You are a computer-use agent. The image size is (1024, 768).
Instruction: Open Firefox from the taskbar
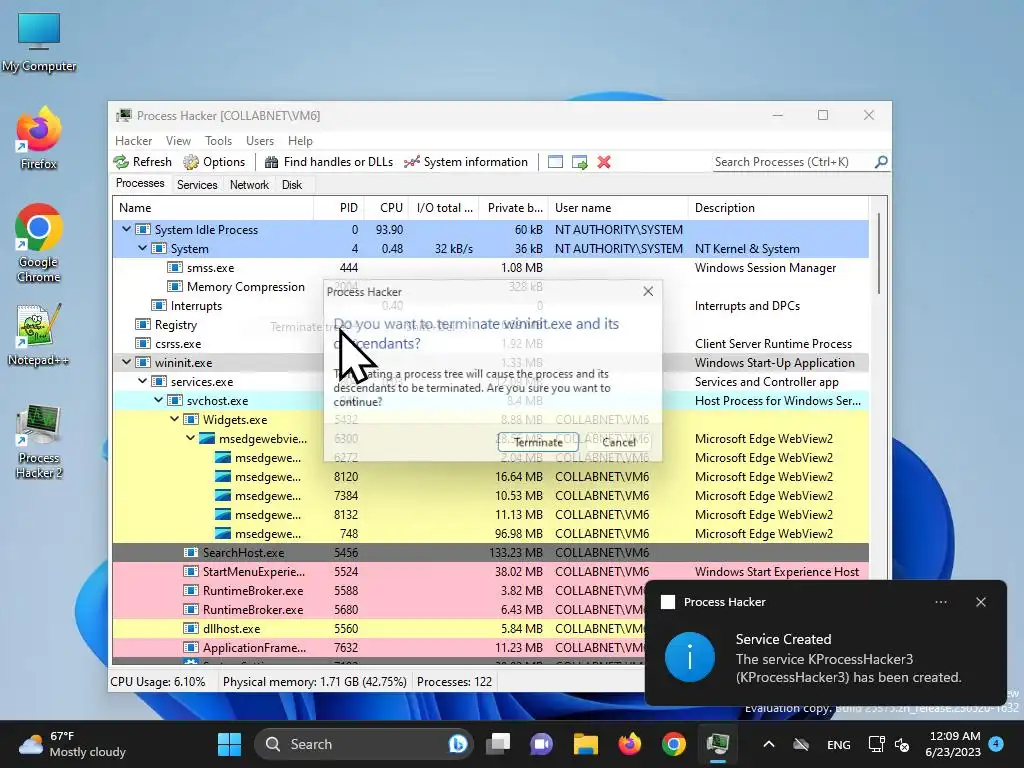[x=630, y=744]
